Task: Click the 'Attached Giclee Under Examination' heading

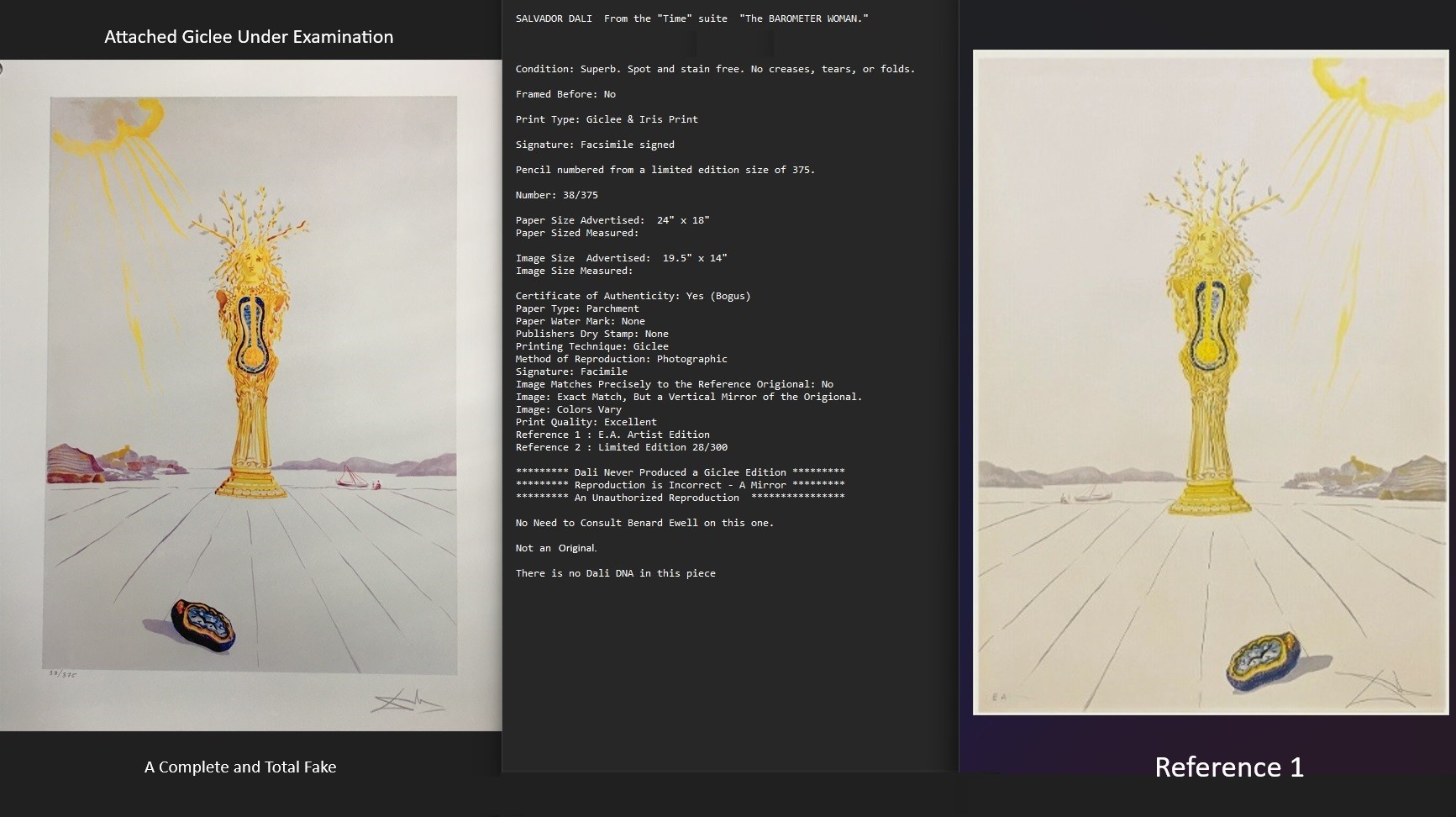Action: pos(249,37)
